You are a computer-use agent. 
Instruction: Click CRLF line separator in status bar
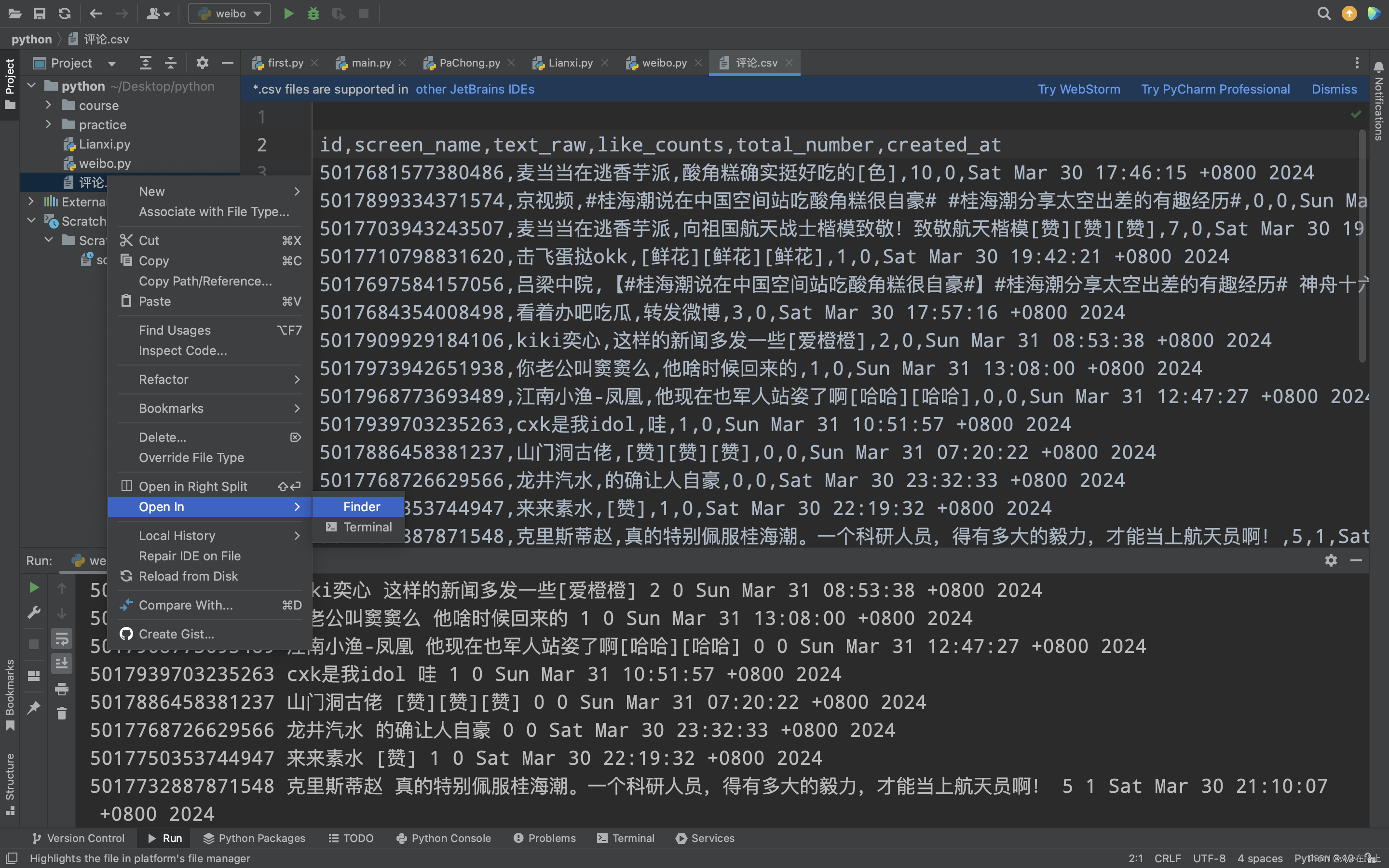click(x=1168, y=858)
